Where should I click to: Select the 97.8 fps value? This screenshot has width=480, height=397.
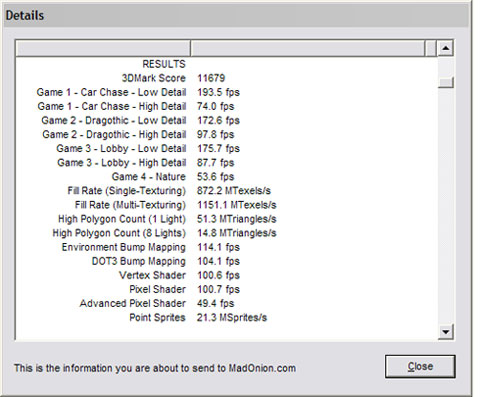click(x=215, y=134)
